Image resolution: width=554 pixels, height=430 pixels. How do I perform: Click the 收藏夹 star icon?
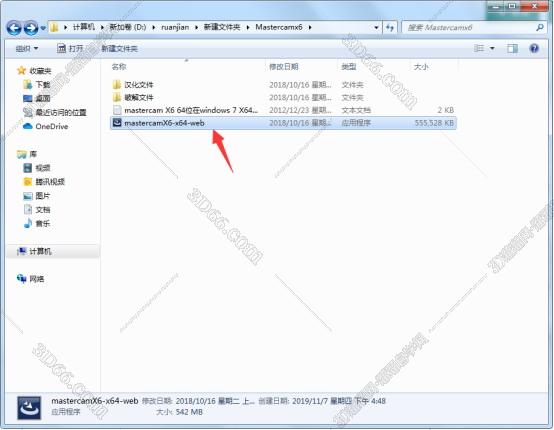[x=22, y=71]
